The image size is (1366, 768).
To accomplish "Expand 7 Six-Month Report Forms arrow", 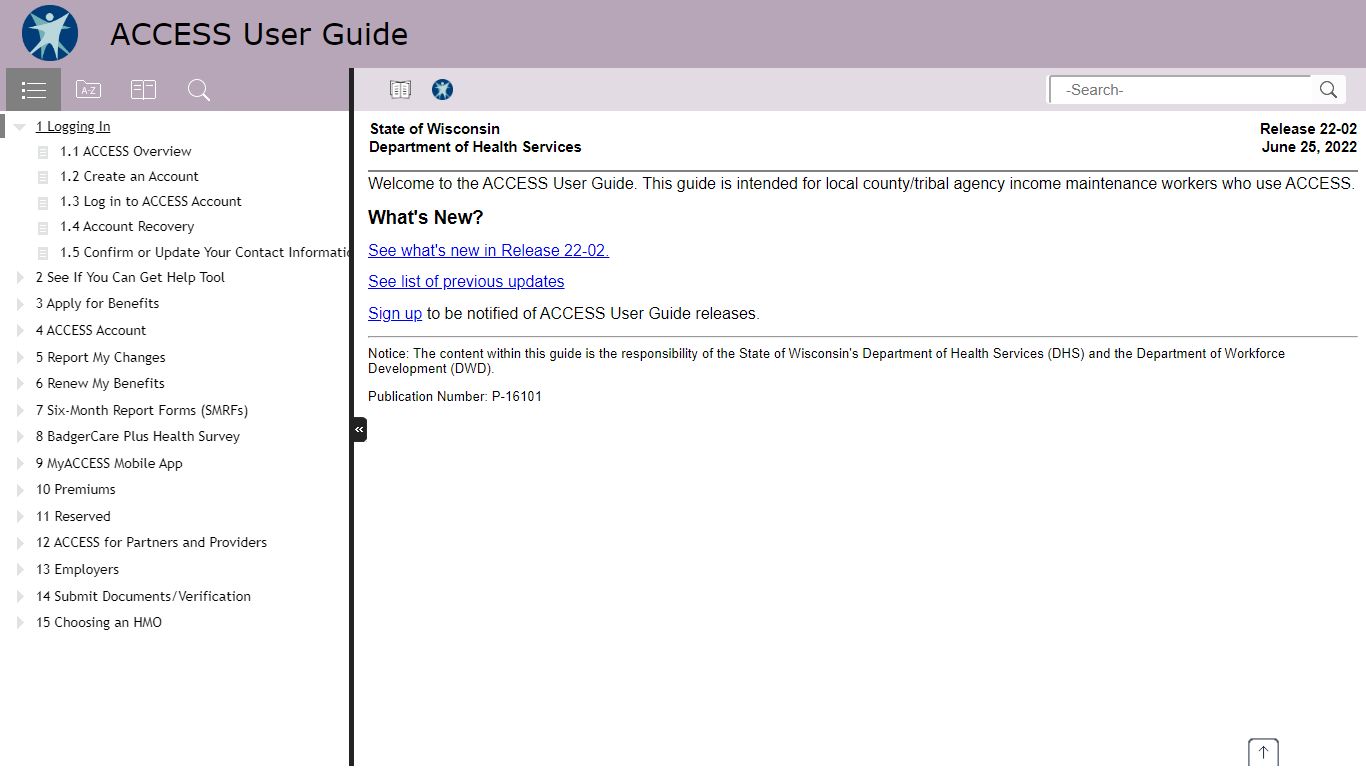I will point(20,411).
